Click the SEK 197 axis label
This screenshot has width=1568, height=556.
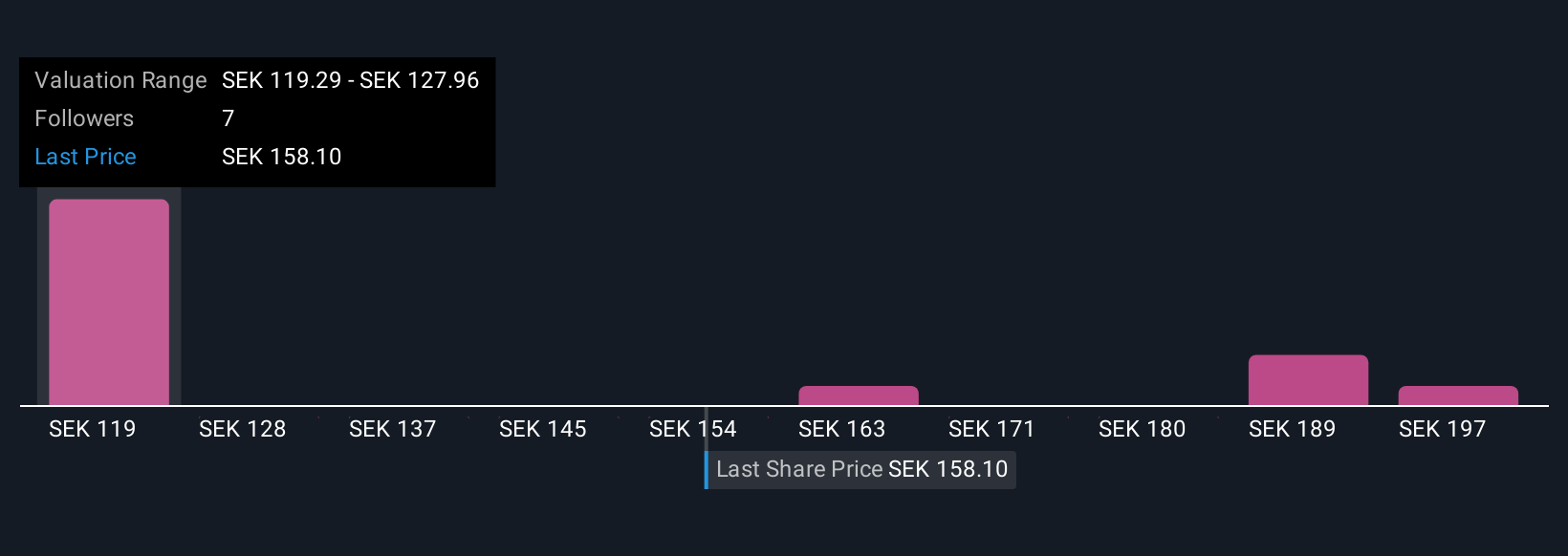1443,429
